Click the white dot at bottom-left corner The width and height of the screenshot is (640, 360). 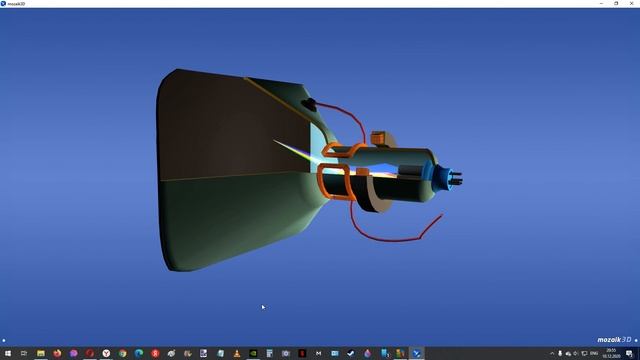[x=4, y=340]
